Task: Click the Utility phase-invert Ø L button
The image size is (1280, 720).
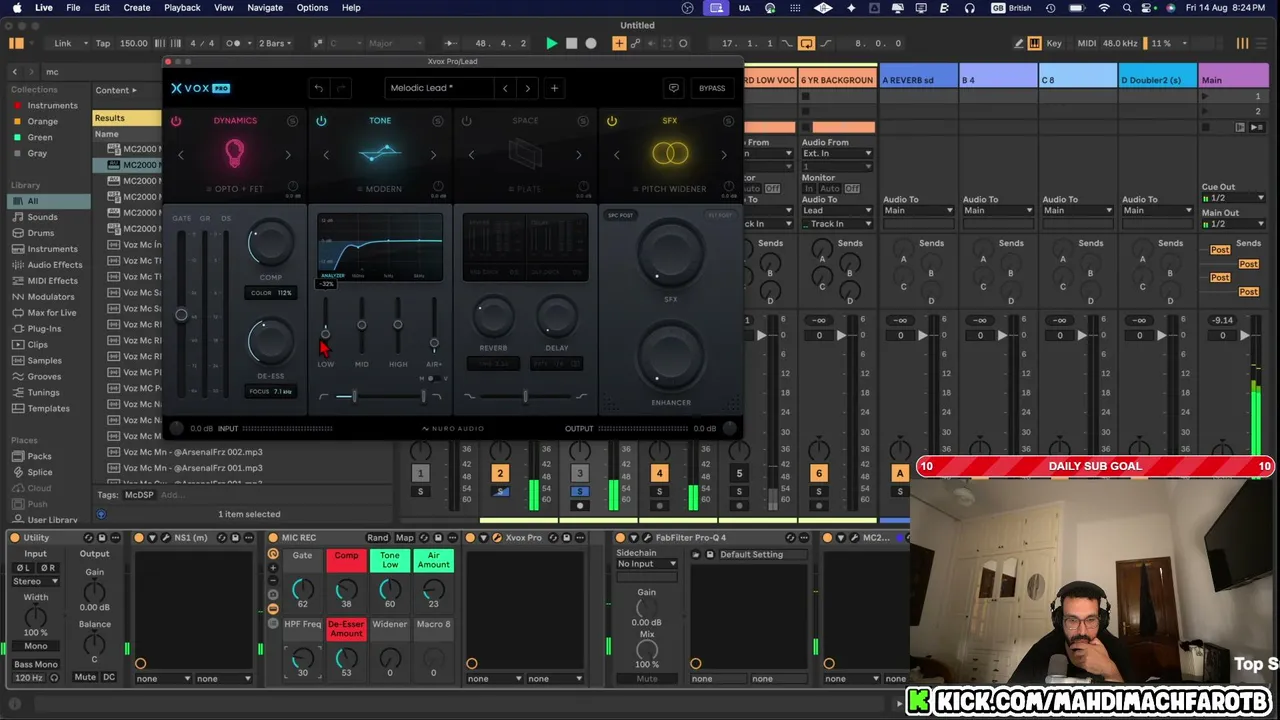Action: click(x=22, y=568)
